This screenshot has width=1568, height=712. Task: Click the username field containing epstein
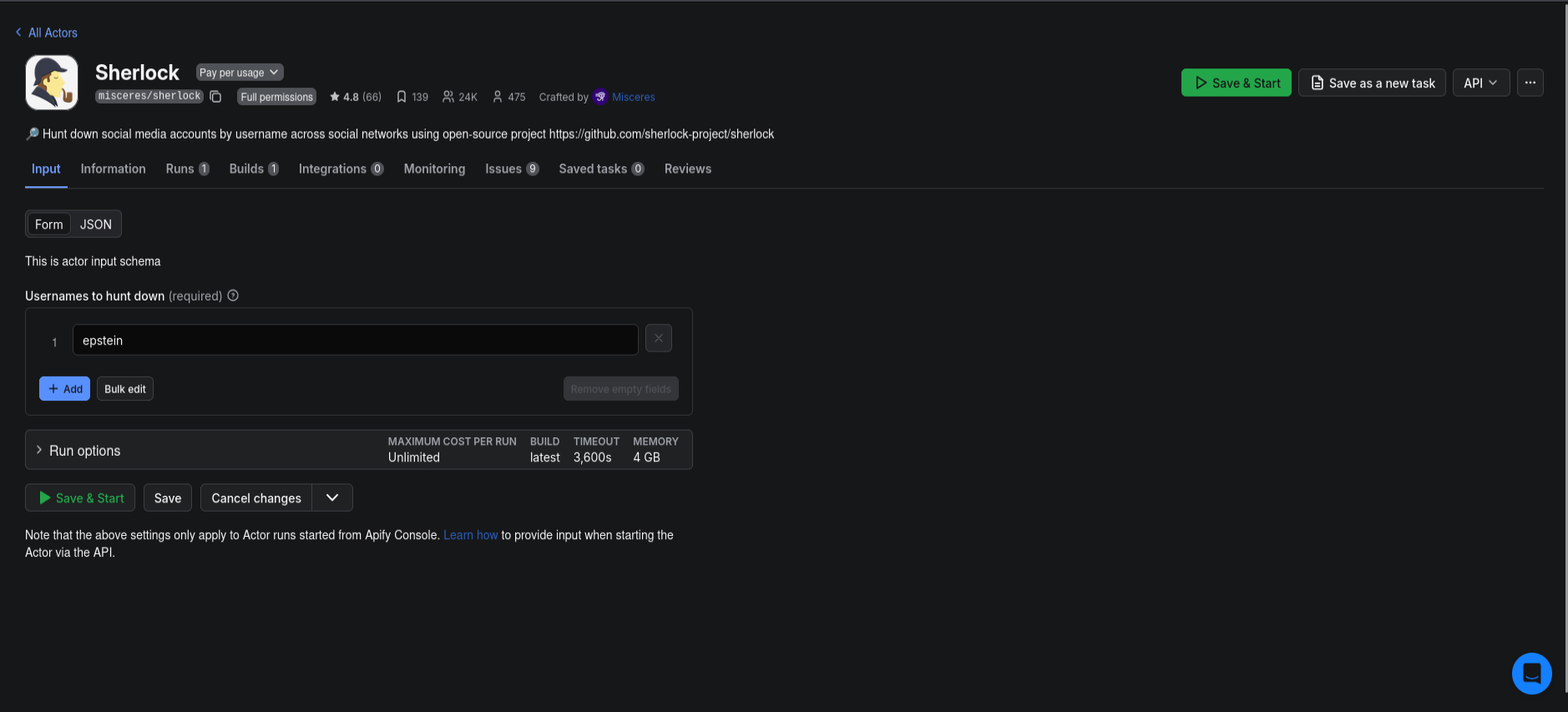coord(356,340)
